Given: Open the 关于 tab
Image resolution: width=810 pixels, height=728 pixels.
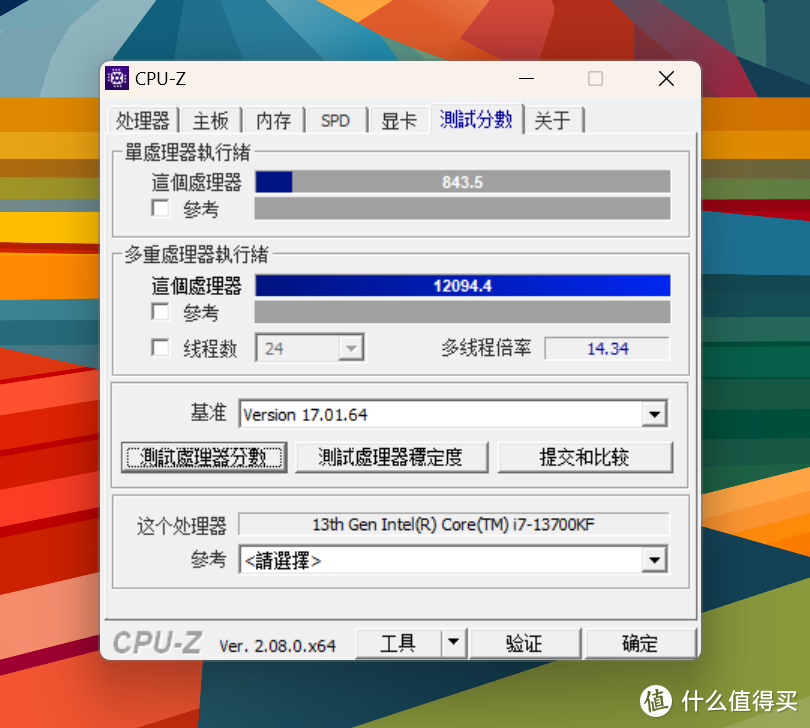Looking at the screenshot, I should [x=553, y=120].
